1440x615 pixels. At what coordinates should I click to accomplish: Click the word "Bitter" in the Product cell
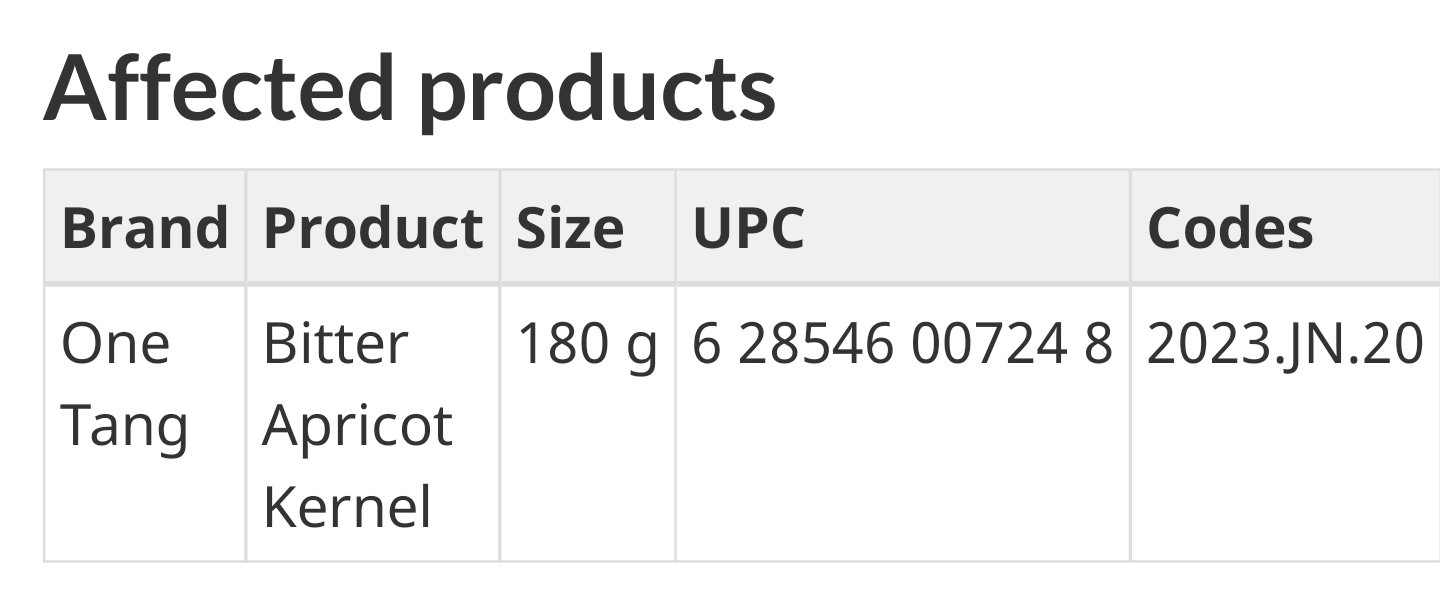[x=335, y=345]
